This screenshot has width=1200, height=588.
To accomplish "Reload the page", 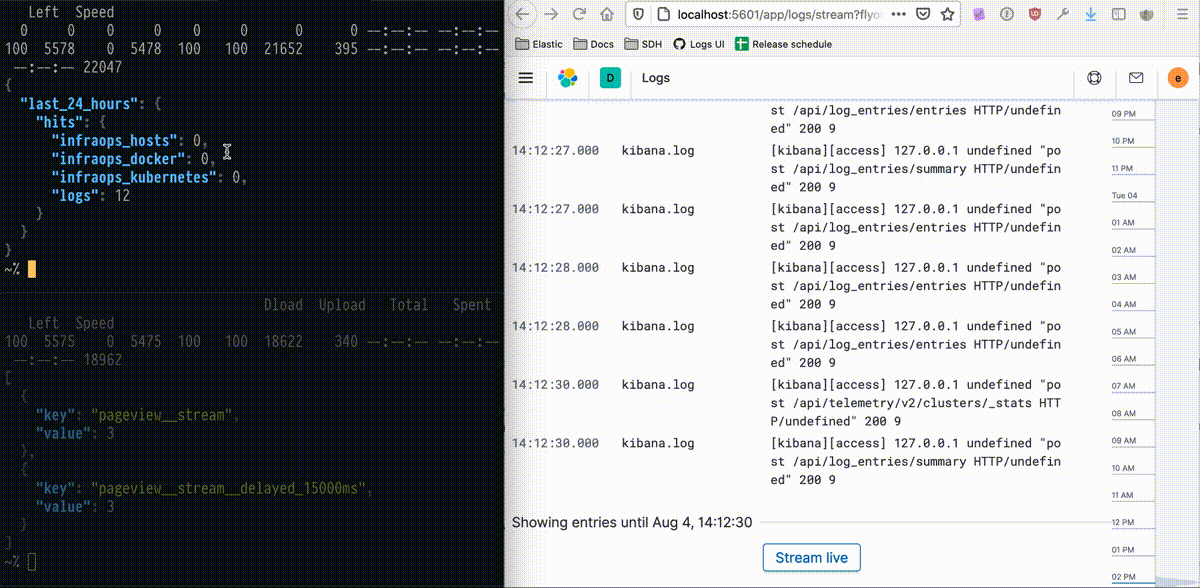I will click(x=578, y=14).
